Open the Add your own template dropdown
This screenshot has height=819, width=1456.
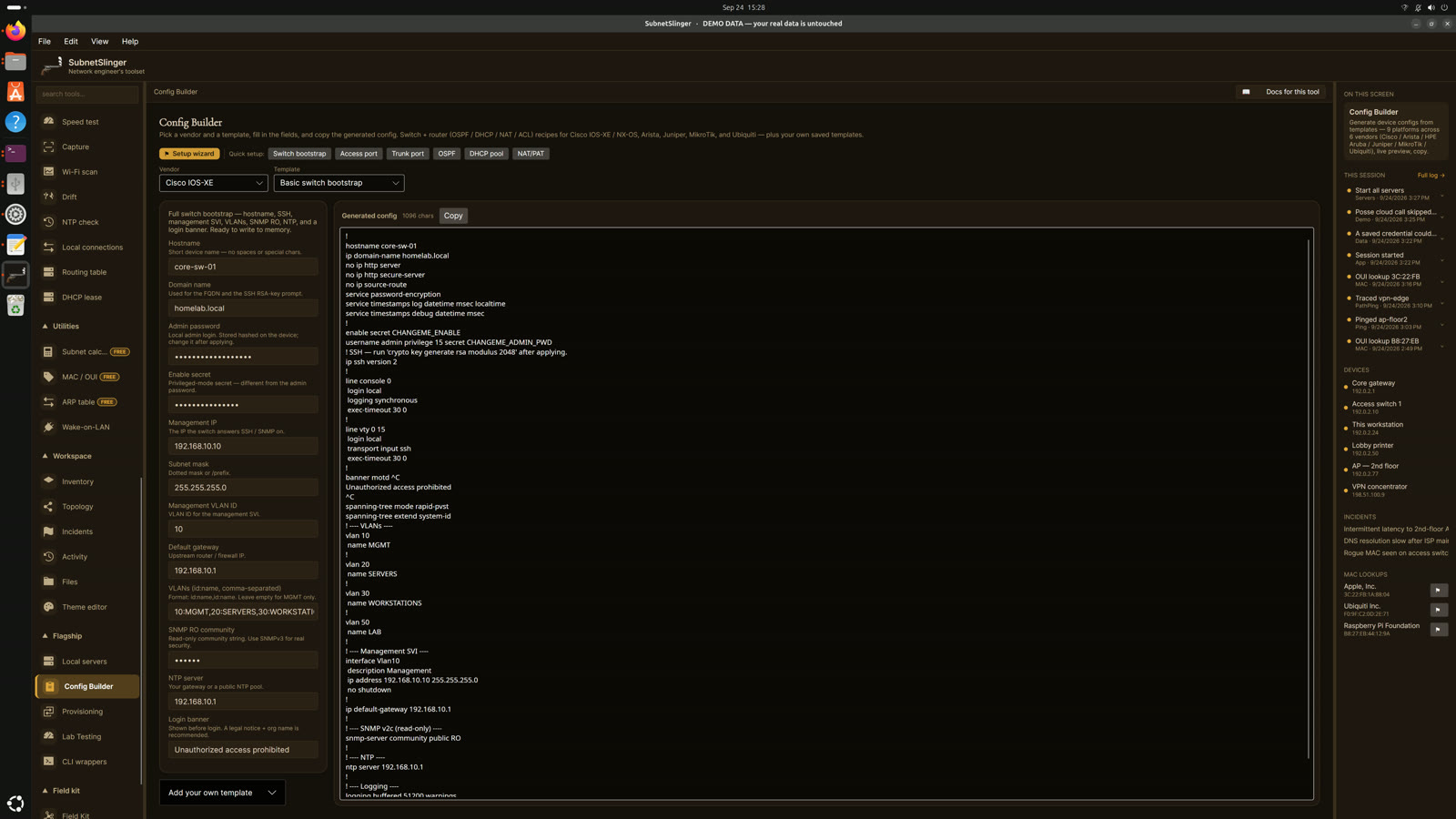(222, 793)
